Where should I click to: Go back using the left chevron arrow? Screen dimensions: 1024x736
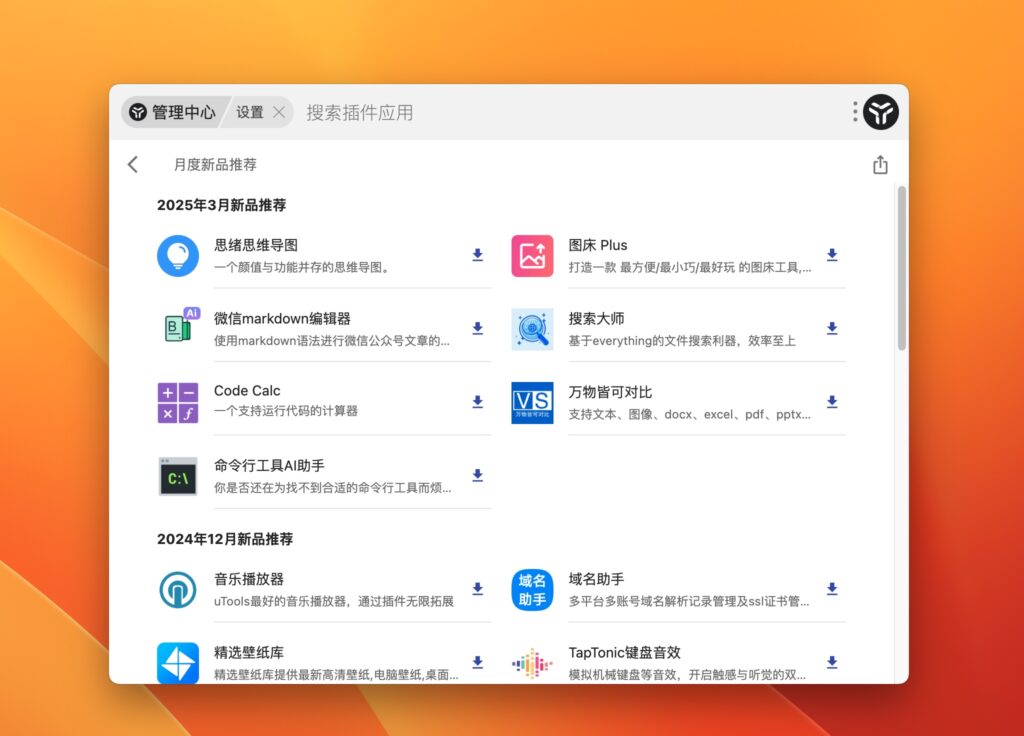(132, 164)
